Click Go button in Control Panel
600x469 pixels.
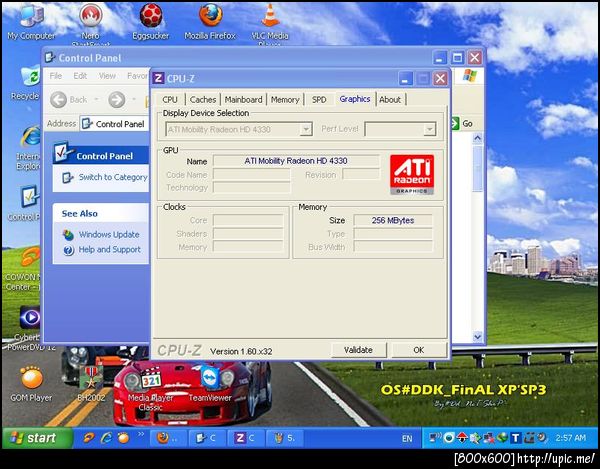462,124
